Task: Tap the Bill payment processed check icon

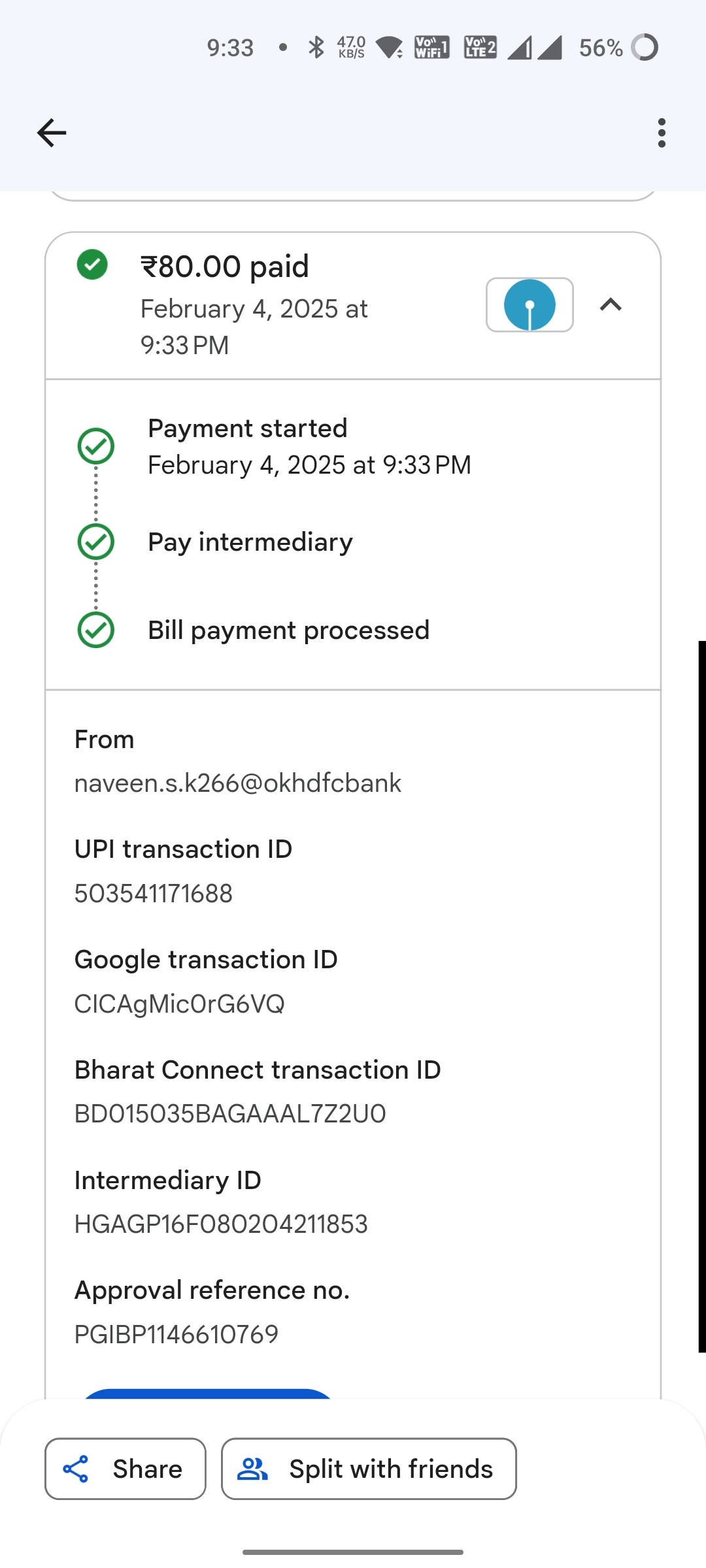Action: tap(96, 630)
